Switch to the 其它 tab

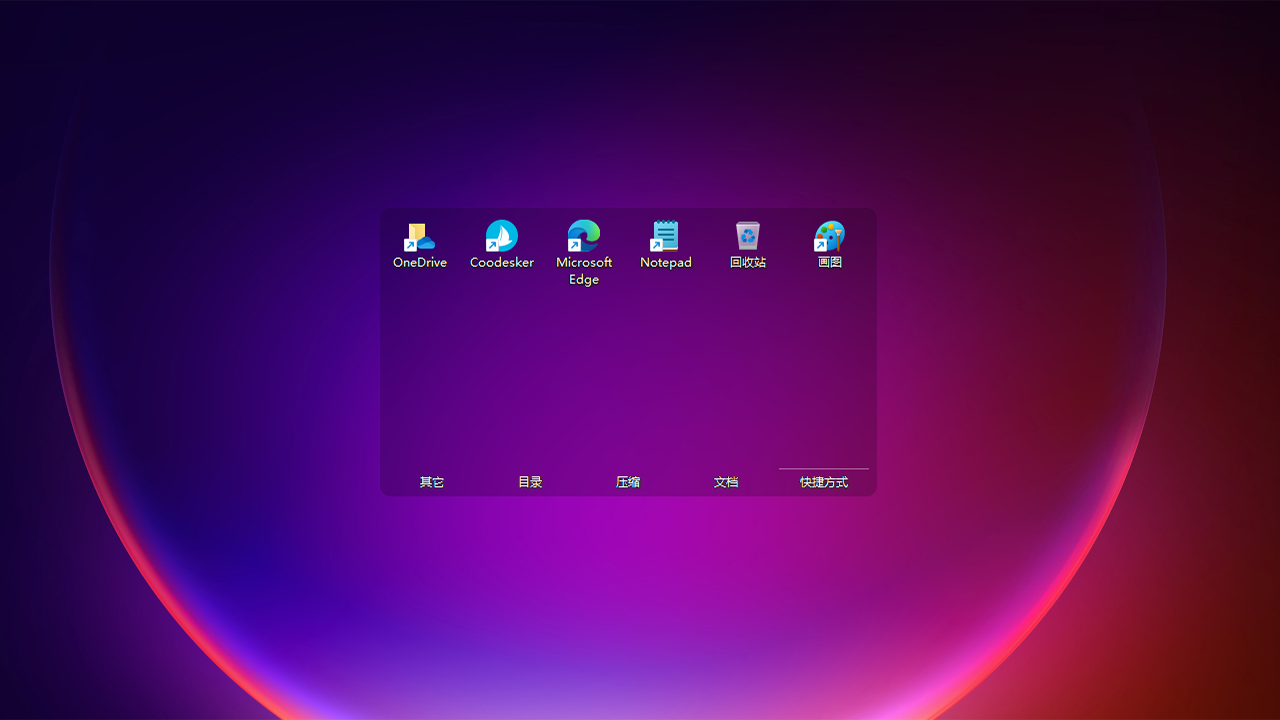[432, 482]
